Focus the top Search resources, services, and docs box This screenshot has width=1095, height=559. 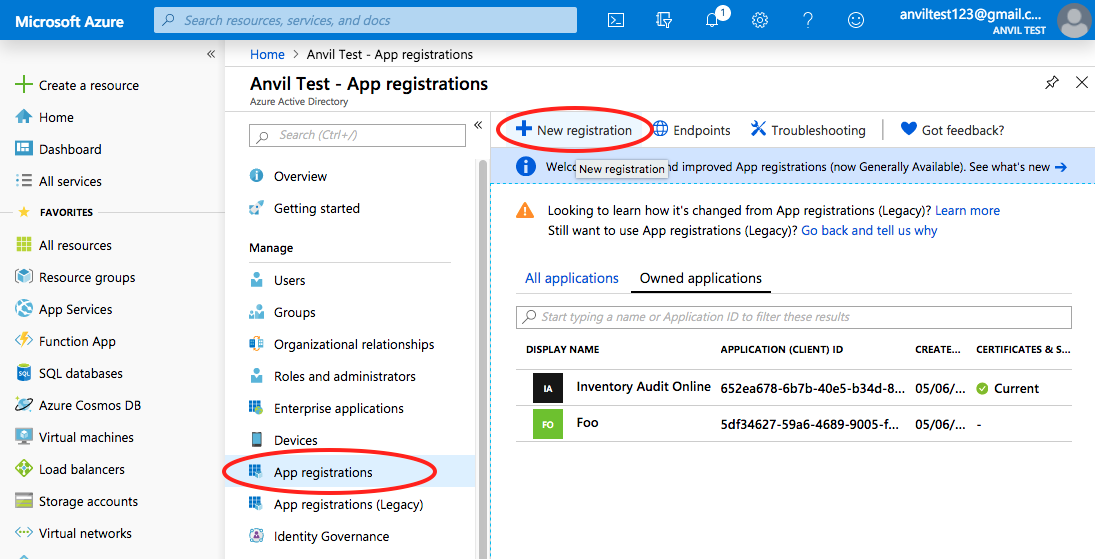coord(365,20)
